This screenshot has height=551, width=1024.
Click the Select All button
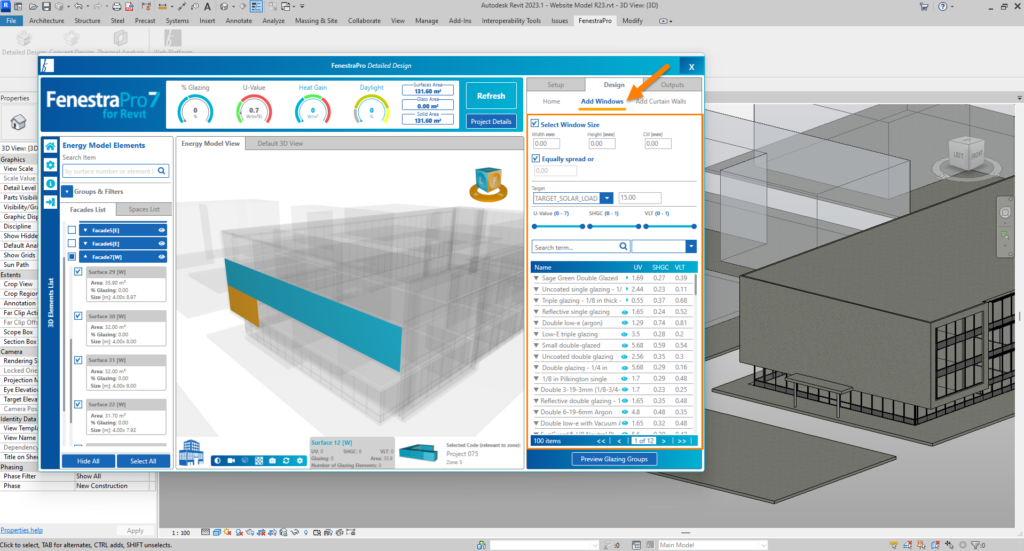point(143,461)
